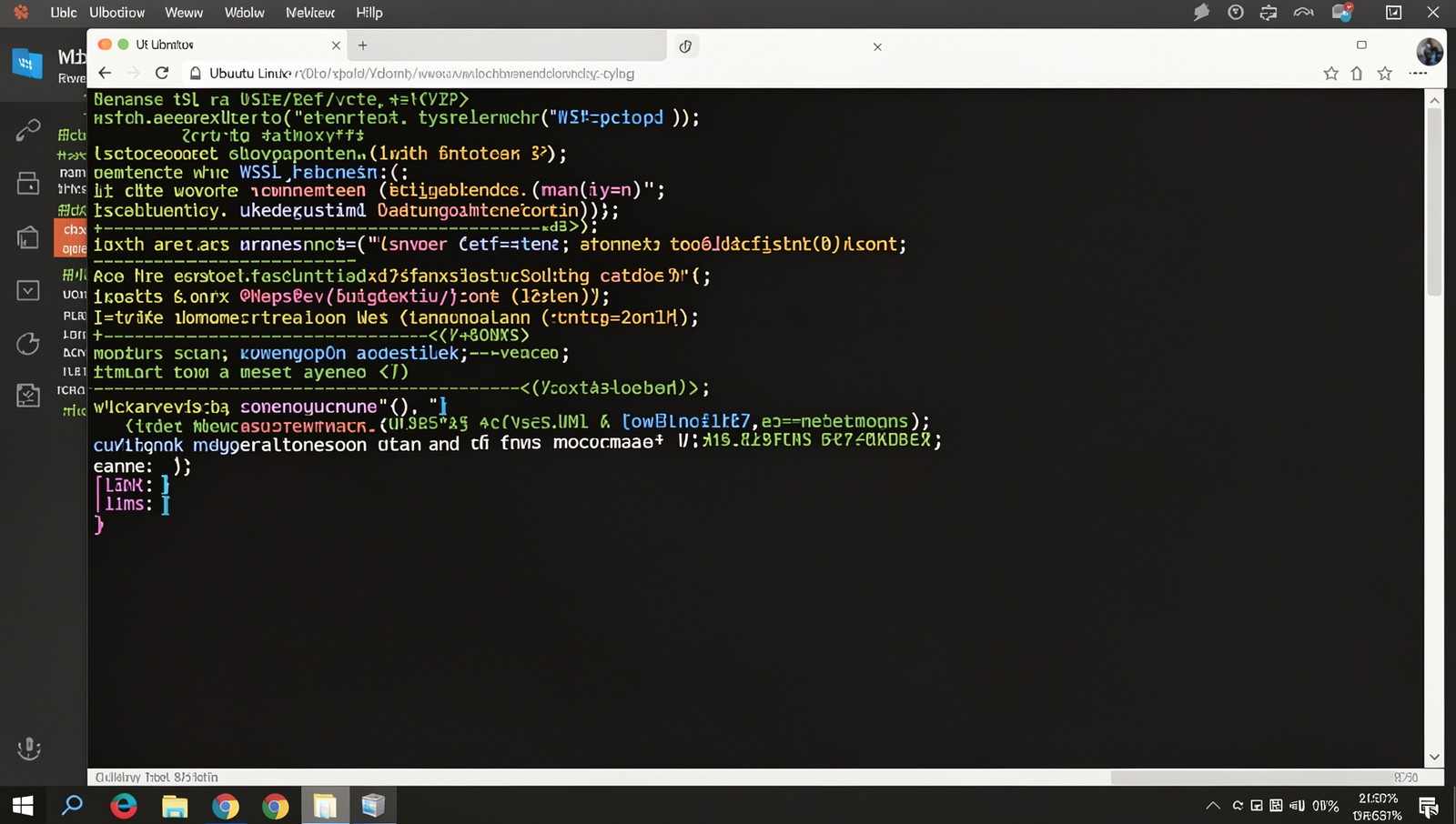Open File Explorer from the taskbar
This screenshot has width=1456, height=824.
tap(175, 806)
